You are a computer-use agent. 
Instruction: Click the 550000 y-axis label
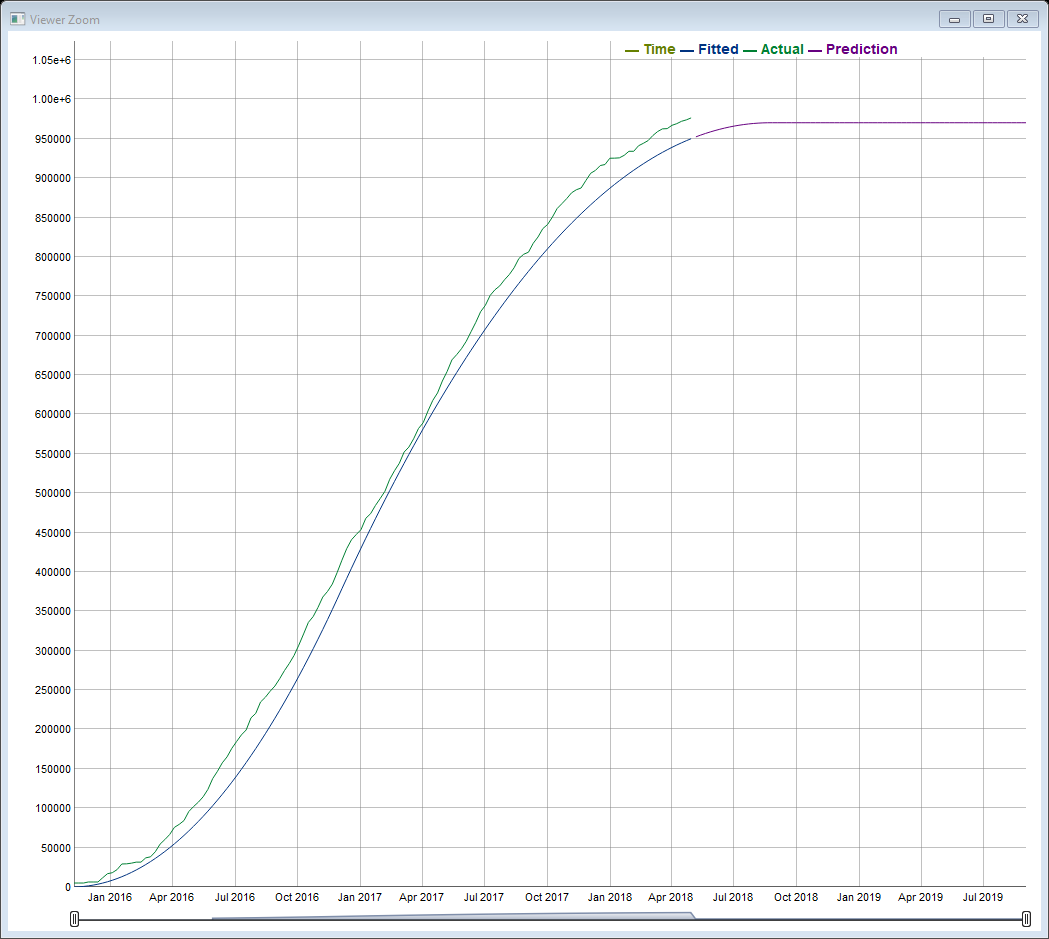[53, 454]
